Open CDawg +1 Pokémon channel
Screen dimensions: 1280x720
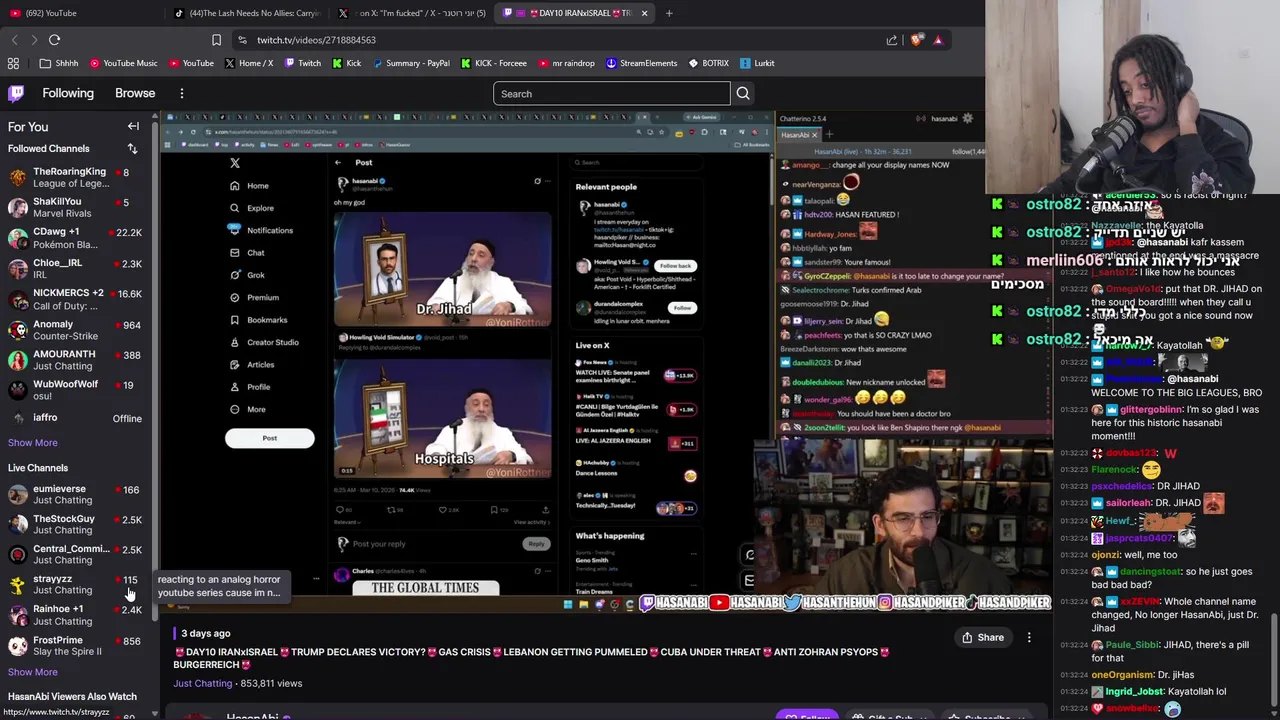click(75, 238)
